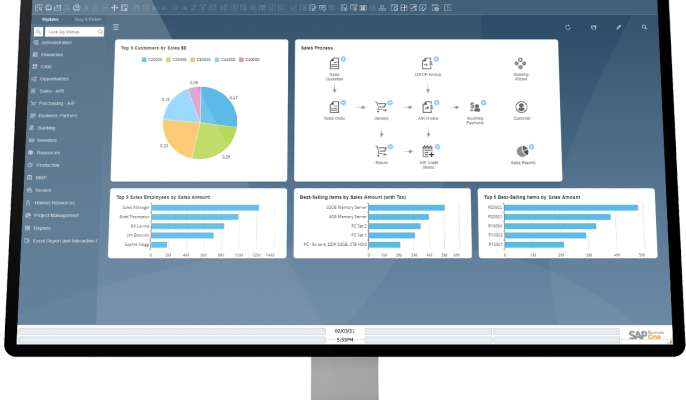Open Incoming Payments icon

pyautogui.click(x=475, y=106)
